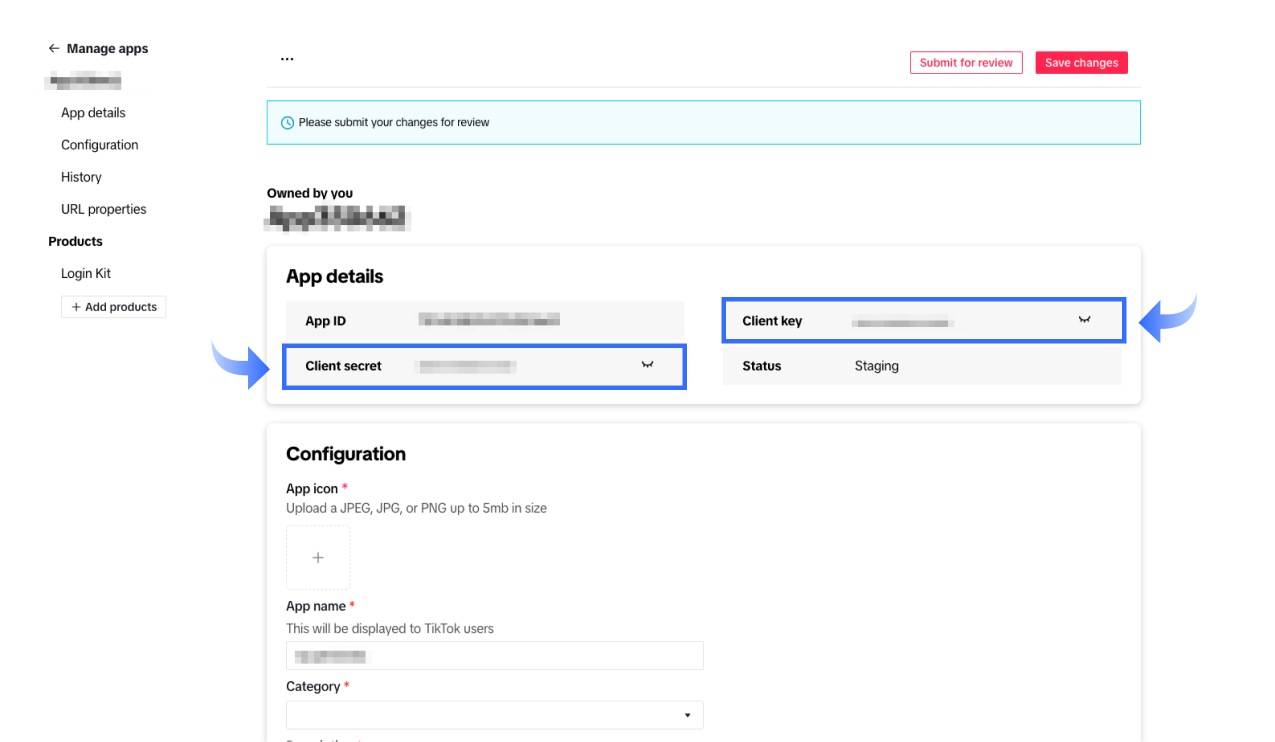The height and width of the screenshot is (742, 1275).
Task: Click the plus icon to upload app icon
Action: 318,558
